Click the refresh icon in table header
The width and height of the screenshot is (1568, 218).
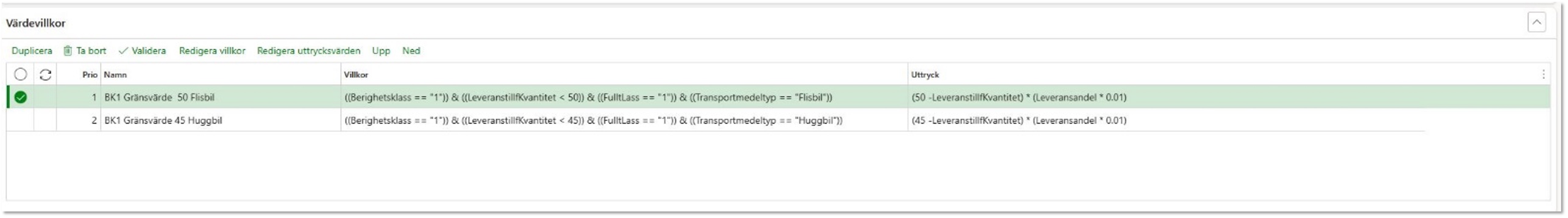45,74
